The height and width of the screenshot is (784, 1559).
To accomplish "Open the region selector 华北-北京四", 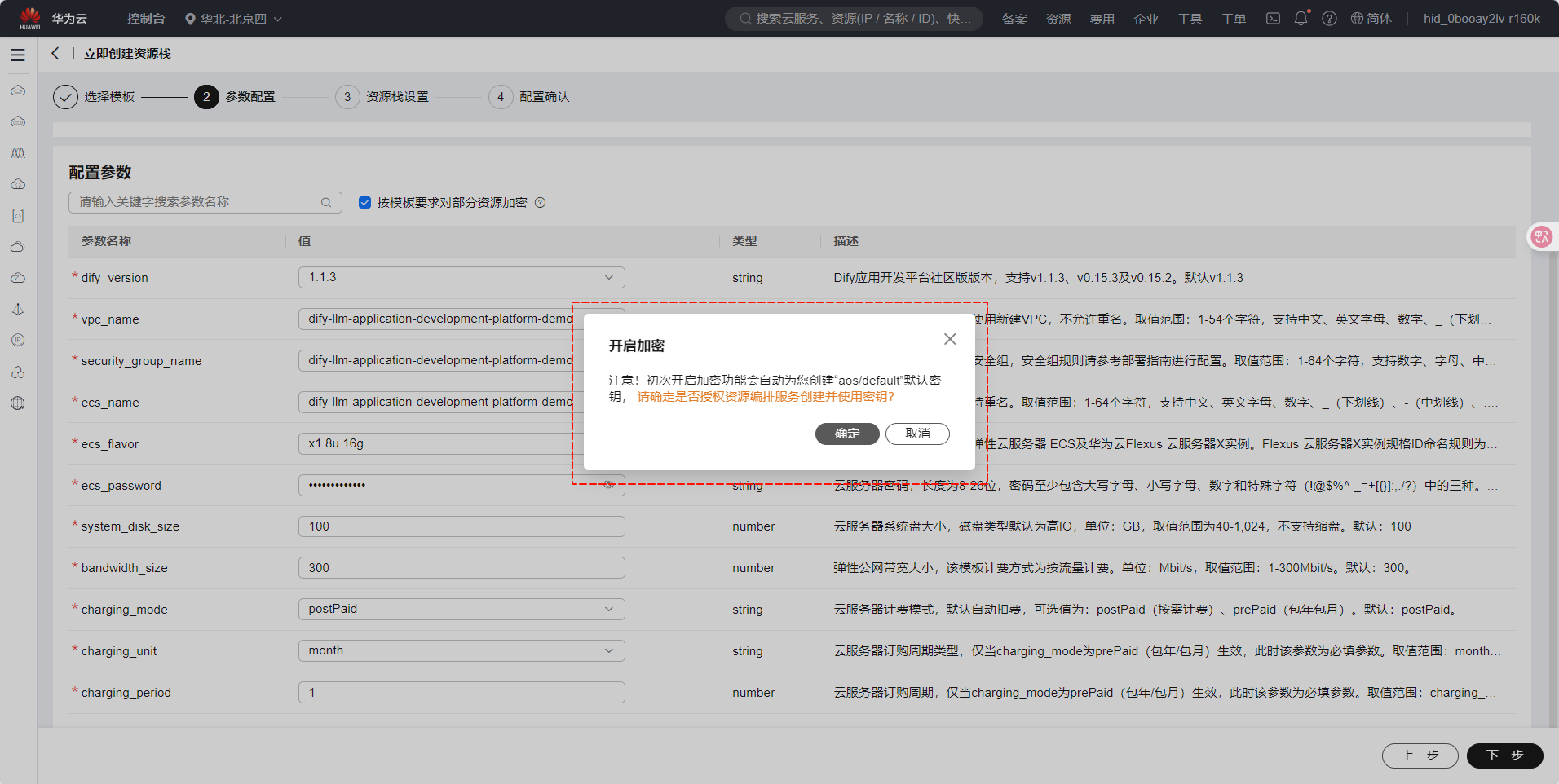I will [x=233, y=19].
